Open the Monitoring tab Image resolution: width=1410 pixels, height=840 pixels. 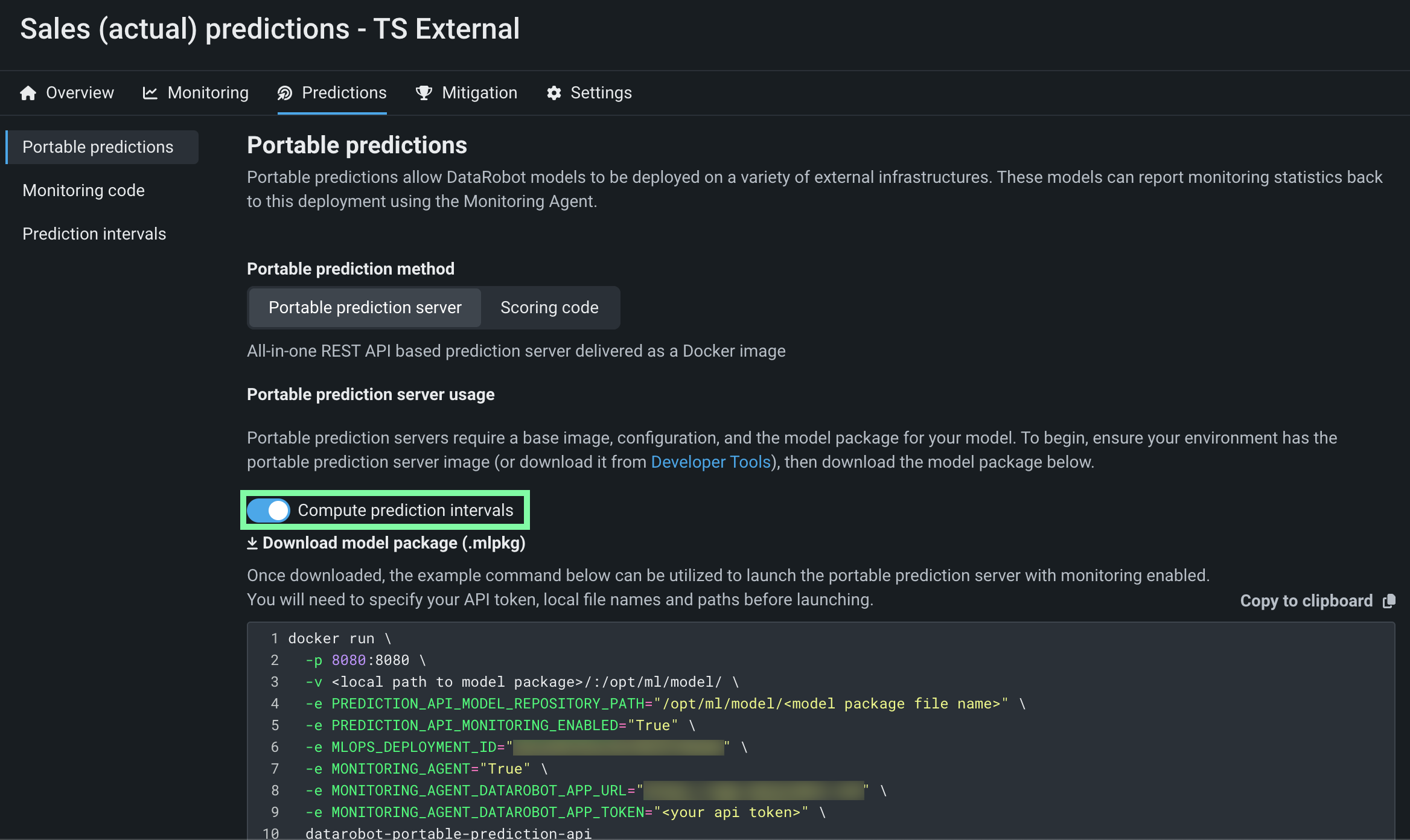(208, 93)
